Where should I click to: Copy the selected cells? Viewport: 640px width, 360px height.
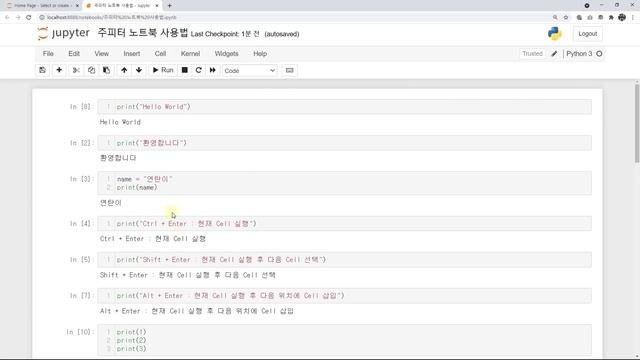91,70
